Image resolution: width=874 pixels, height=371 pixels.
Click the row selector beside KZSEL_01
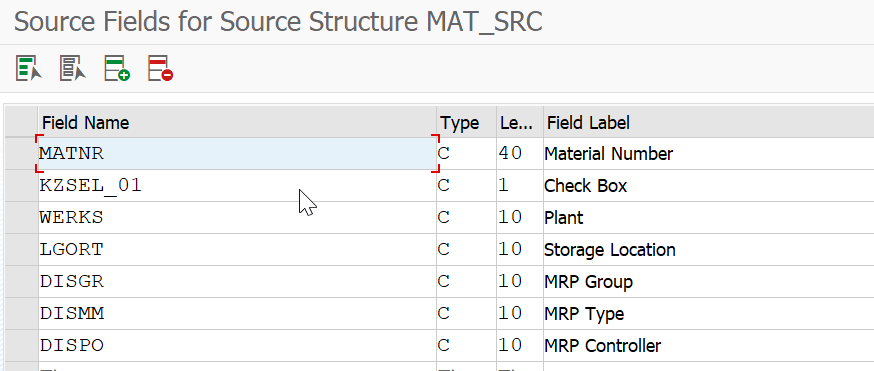21,186
